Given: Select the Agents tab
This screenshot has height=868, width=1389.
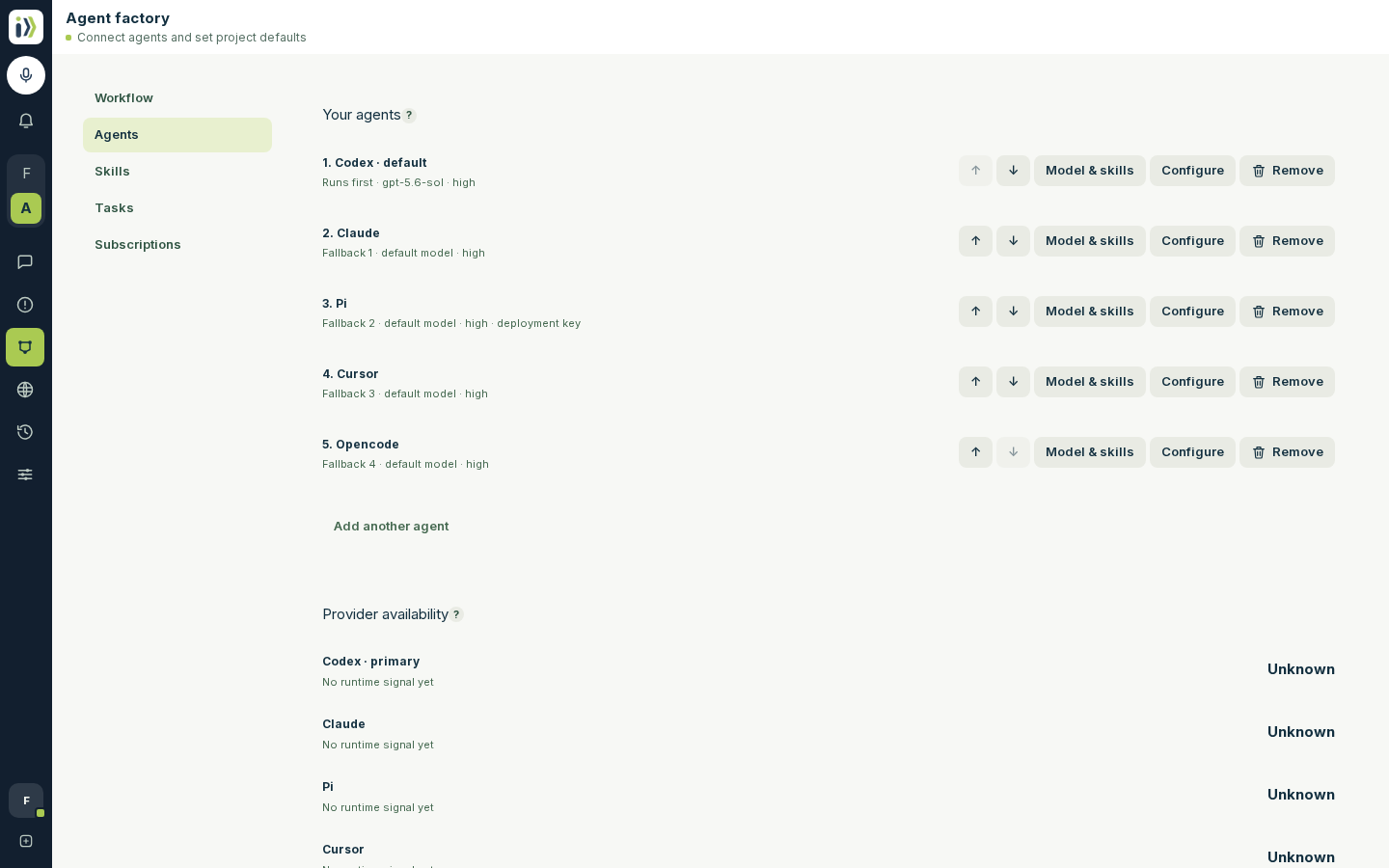Looking at the screenshot, I should pos(177,135).
